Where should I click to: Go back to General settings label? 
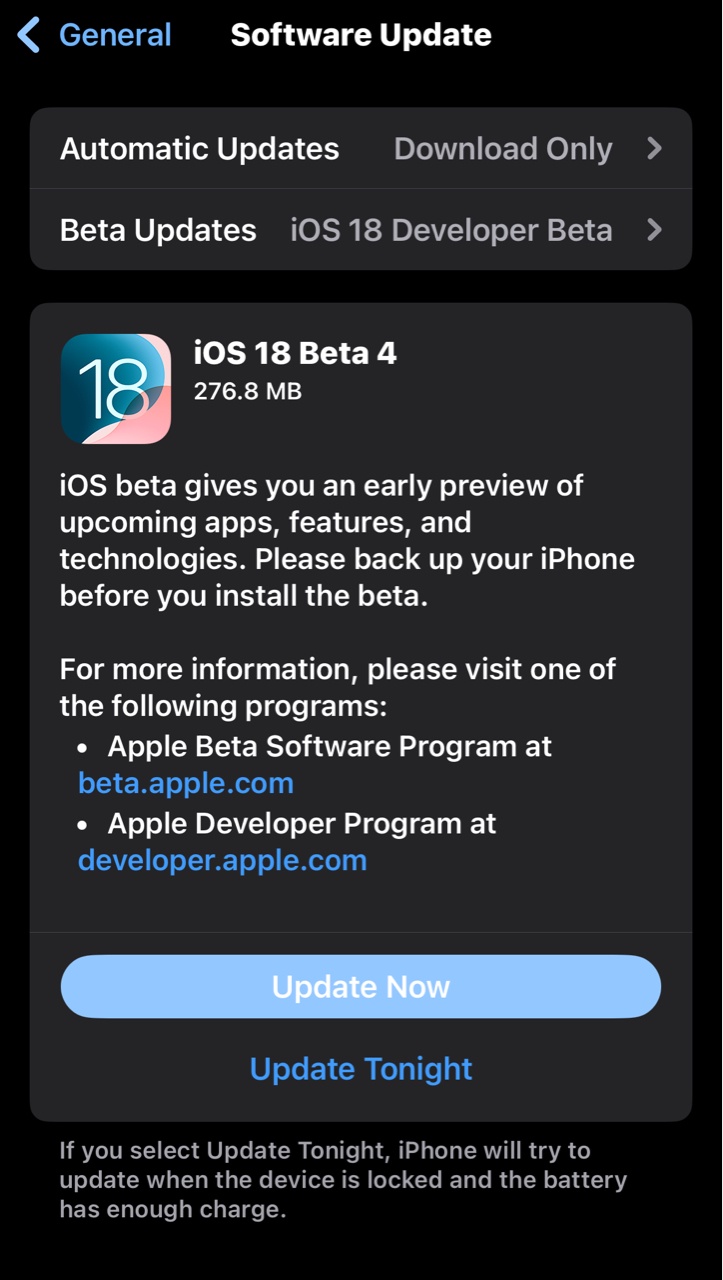click(x=115, y=36)
